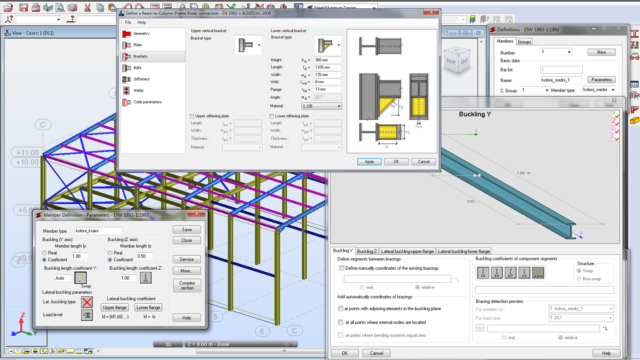
Task: Select Plate item in connection dialog list
Action: click(153, 45)
